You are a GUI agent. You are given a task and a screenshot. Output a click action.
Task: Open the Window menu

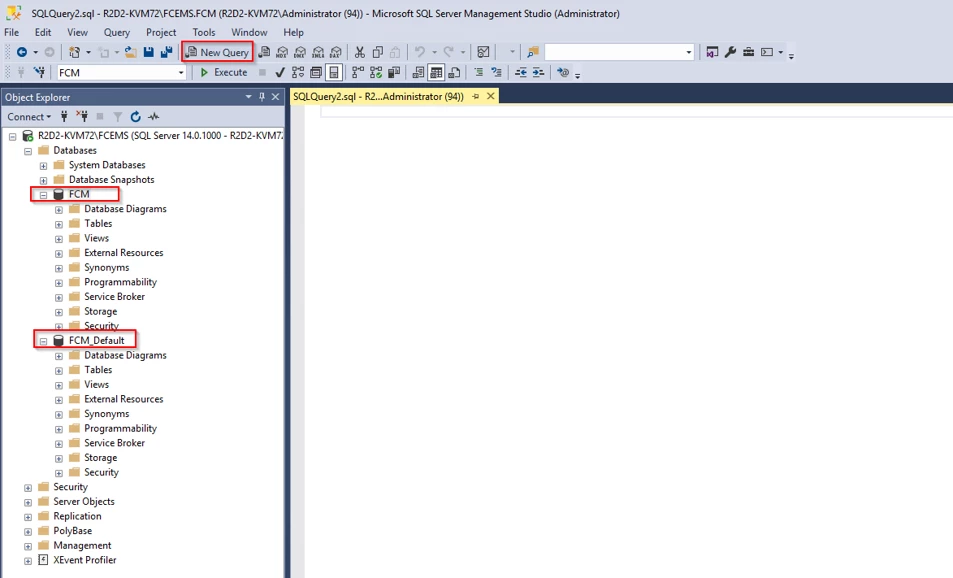point(249,32)
